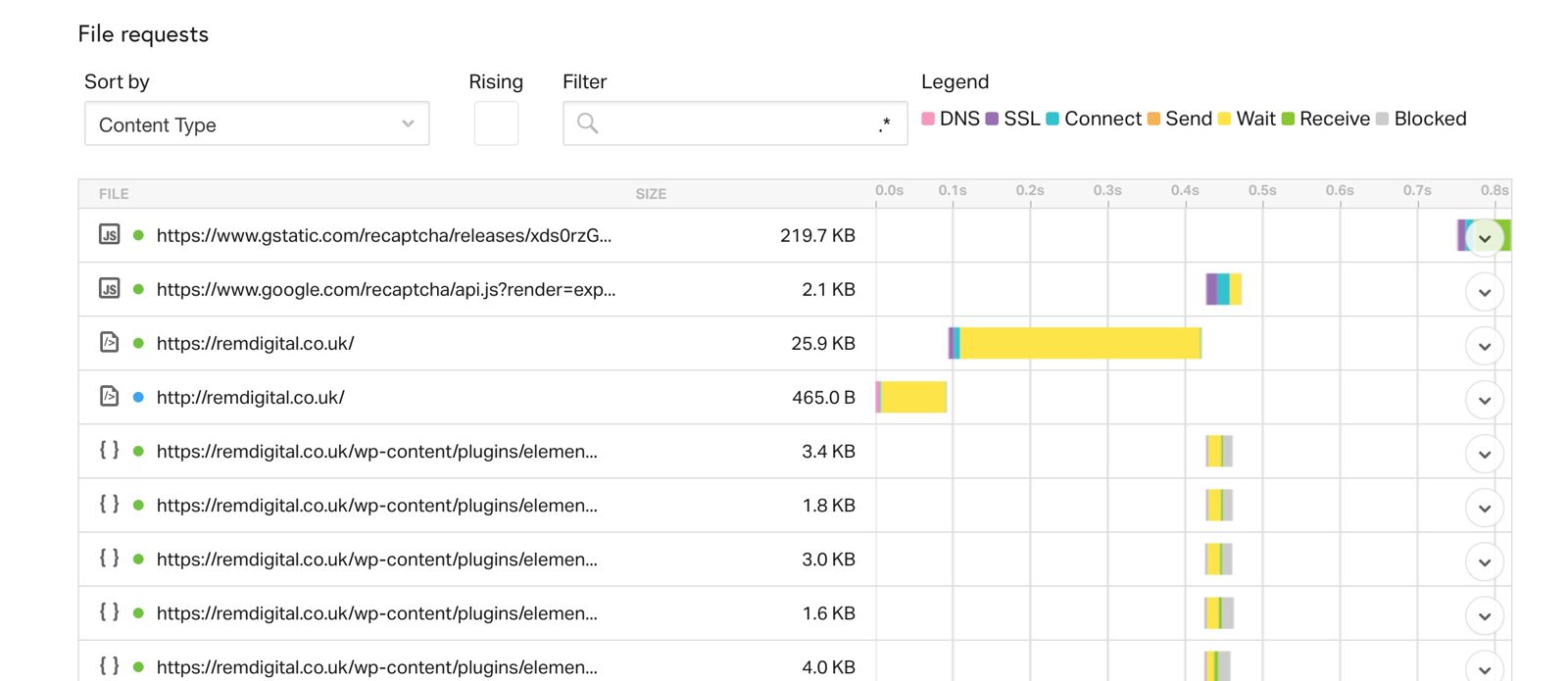Click the 3.0 KB elementor plugin URL
The image size is (1568, 681).
376,559
